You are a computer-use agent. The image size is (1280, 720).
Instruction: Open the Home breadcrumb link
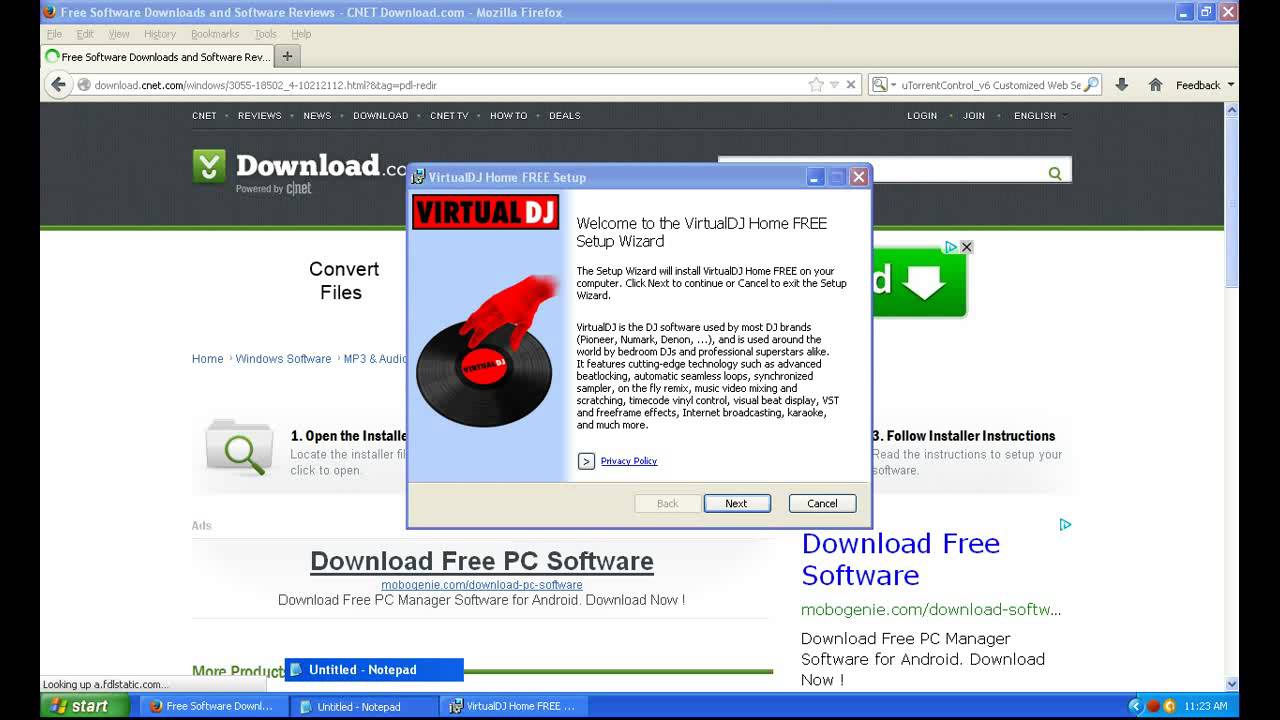pyautogui.click(x=208, y=359)
